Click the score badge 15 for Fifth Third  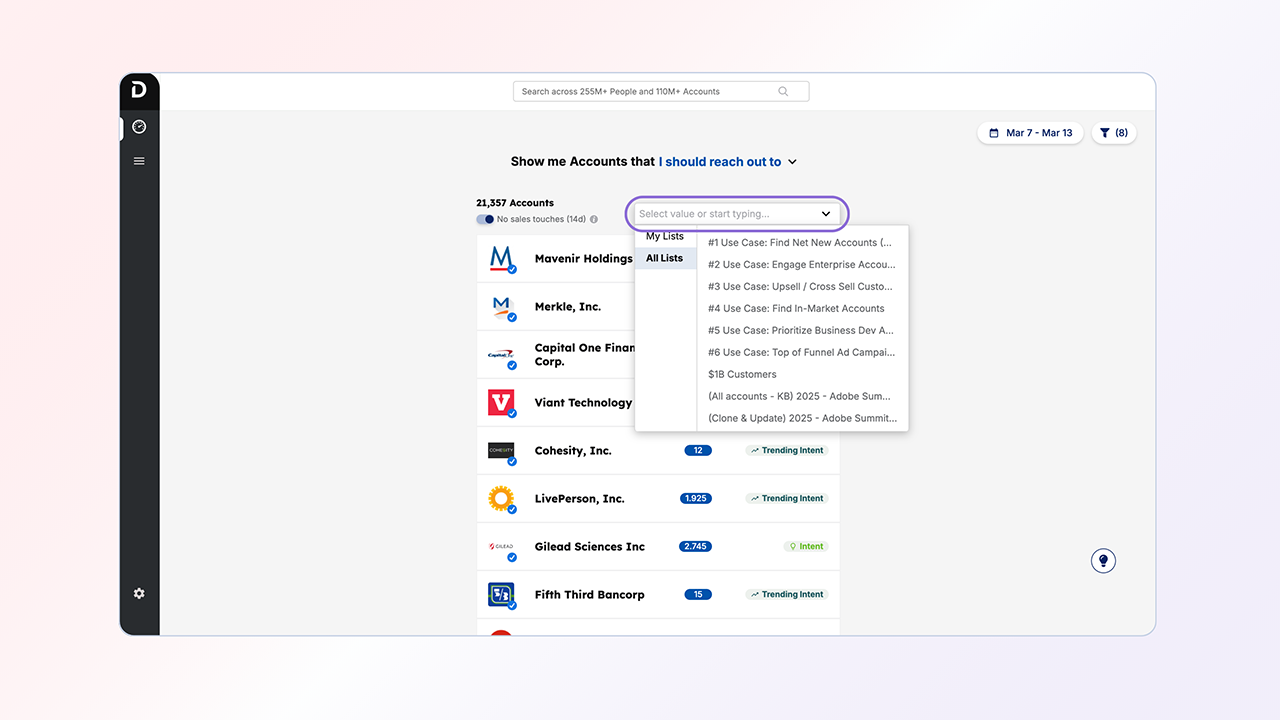click(698, 595)
